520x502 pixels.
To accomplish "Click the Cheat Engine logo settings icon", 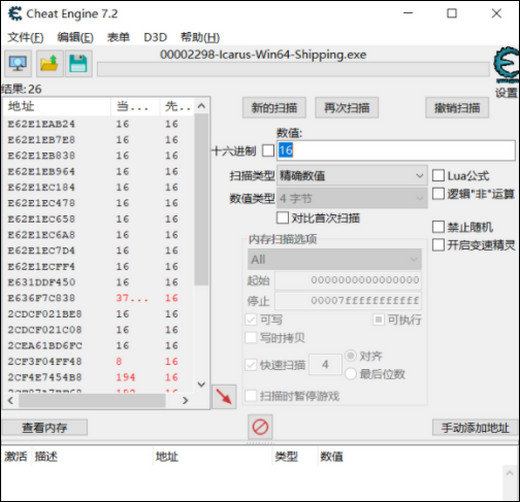I will click(506, 65).
